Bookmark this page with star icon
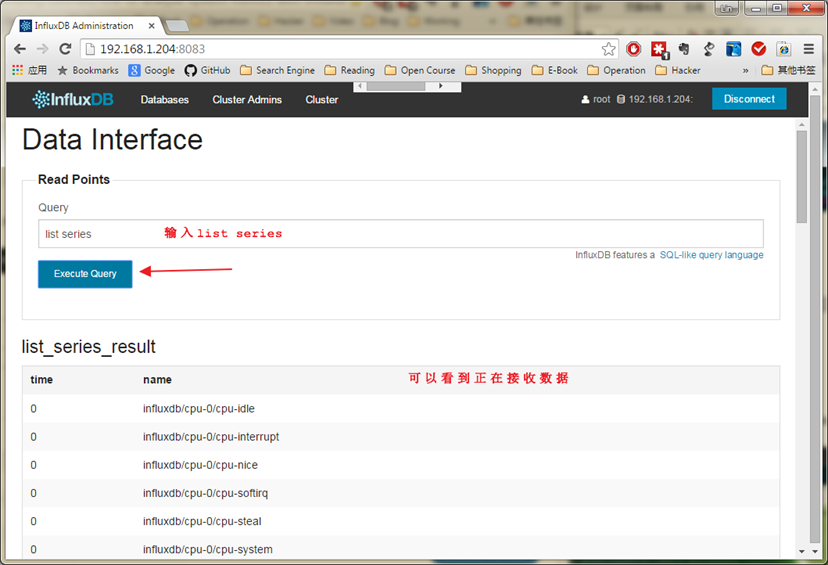The height and width of the screenshot is (565, 828). (x=608, y=48)
